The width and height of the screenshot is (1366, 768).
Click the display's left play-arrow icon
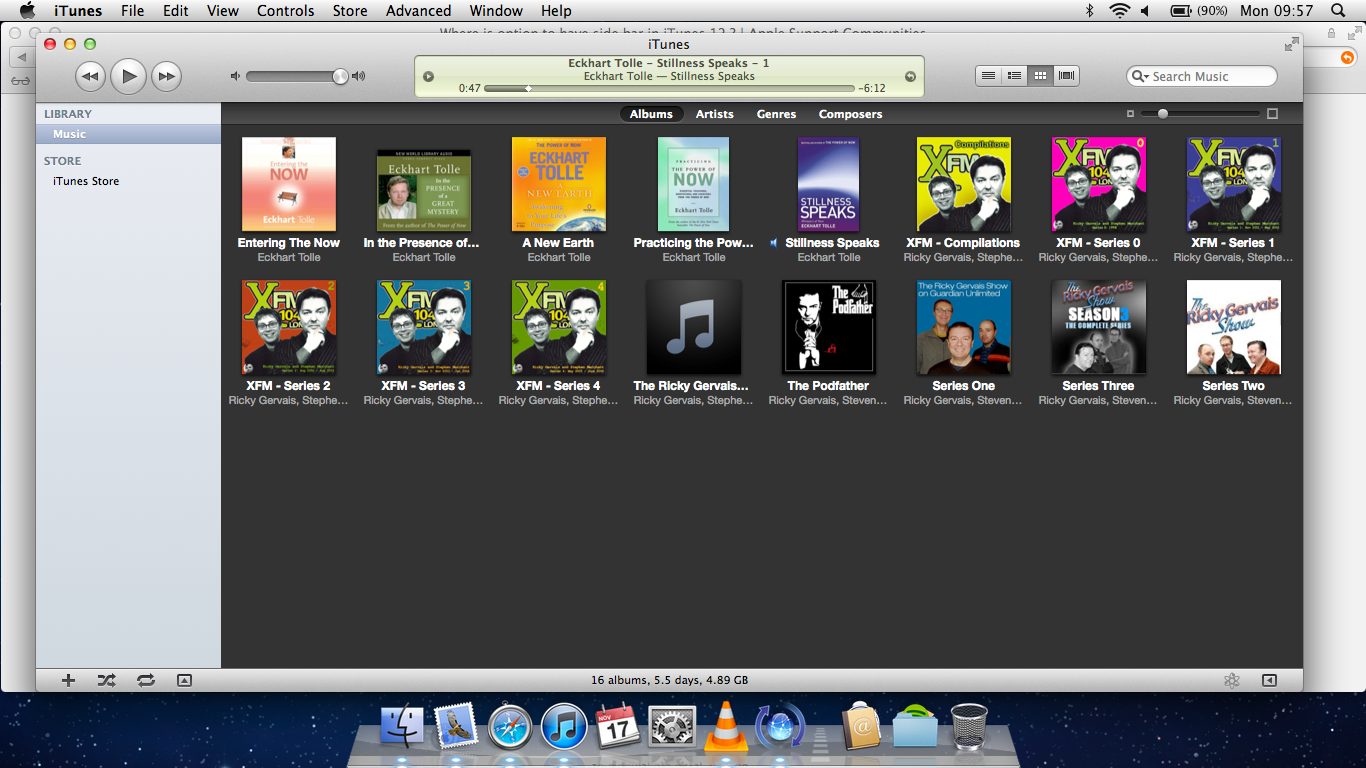click(x=428, y=76)
